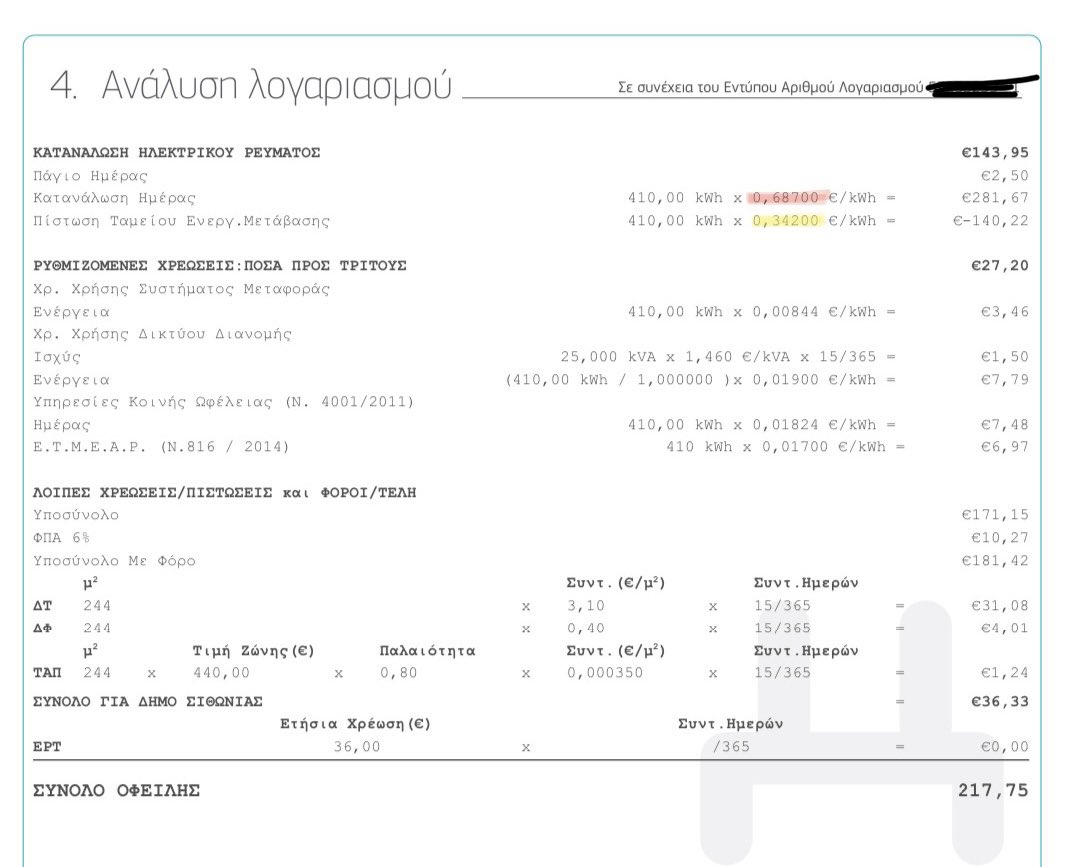Screen dimensions: 1068x867
Task: Click the coefficient 0,000350
Action: tap(605, 673)
